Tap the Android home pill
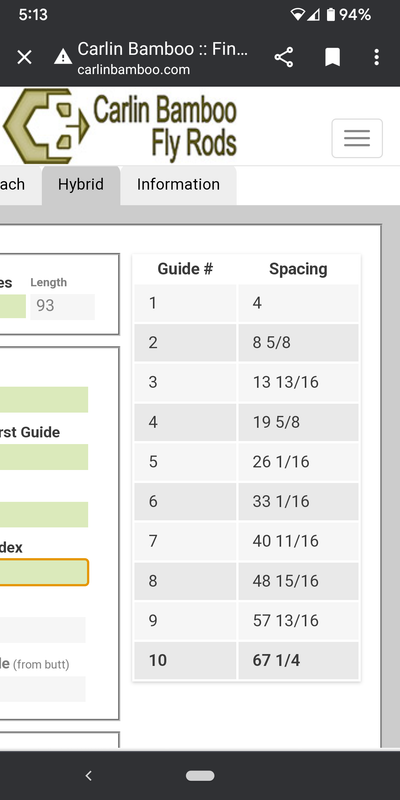Viewport: 400px width, 800px height. tap(200, 776)
